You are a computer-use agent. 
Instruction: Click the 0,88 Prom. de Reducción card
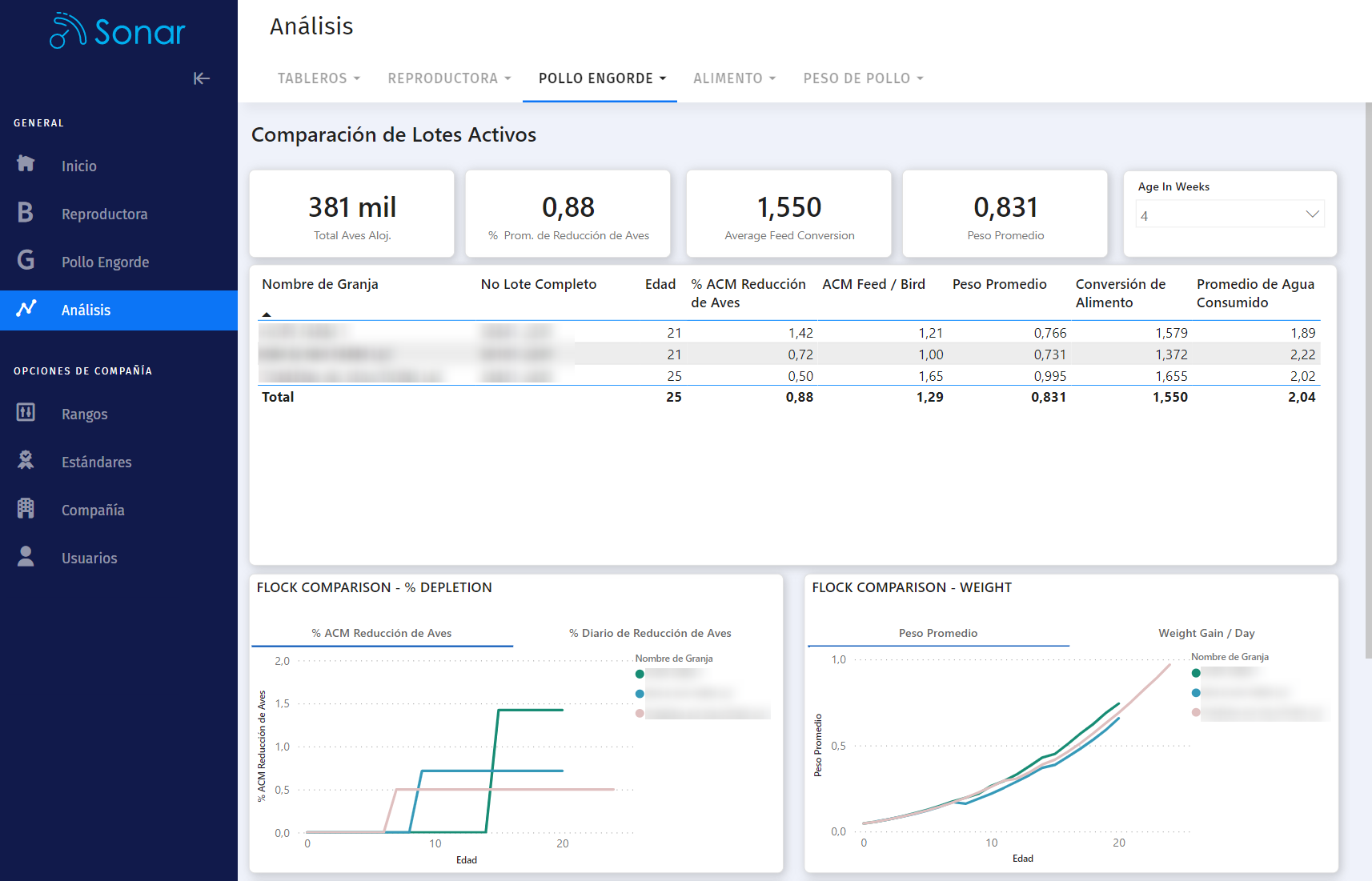(568, 214)
